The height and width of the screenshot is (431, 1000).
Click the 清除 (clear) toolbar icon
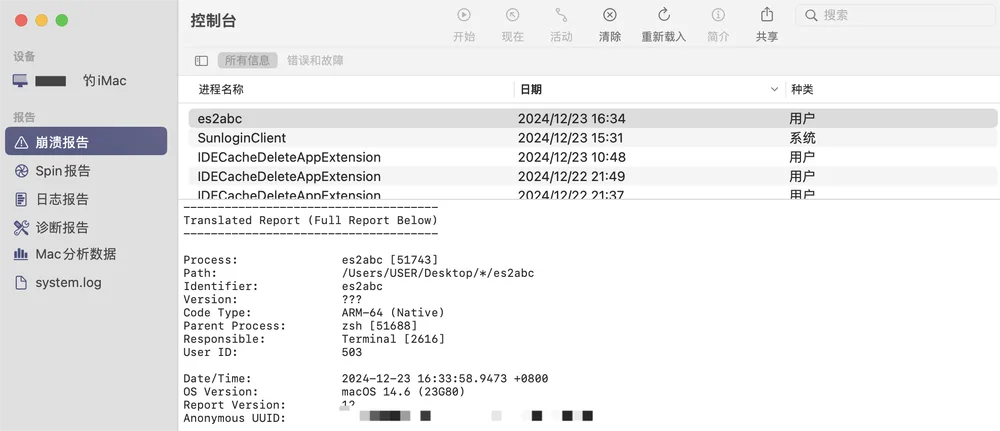pyautogui.click(x=610, y=15)
